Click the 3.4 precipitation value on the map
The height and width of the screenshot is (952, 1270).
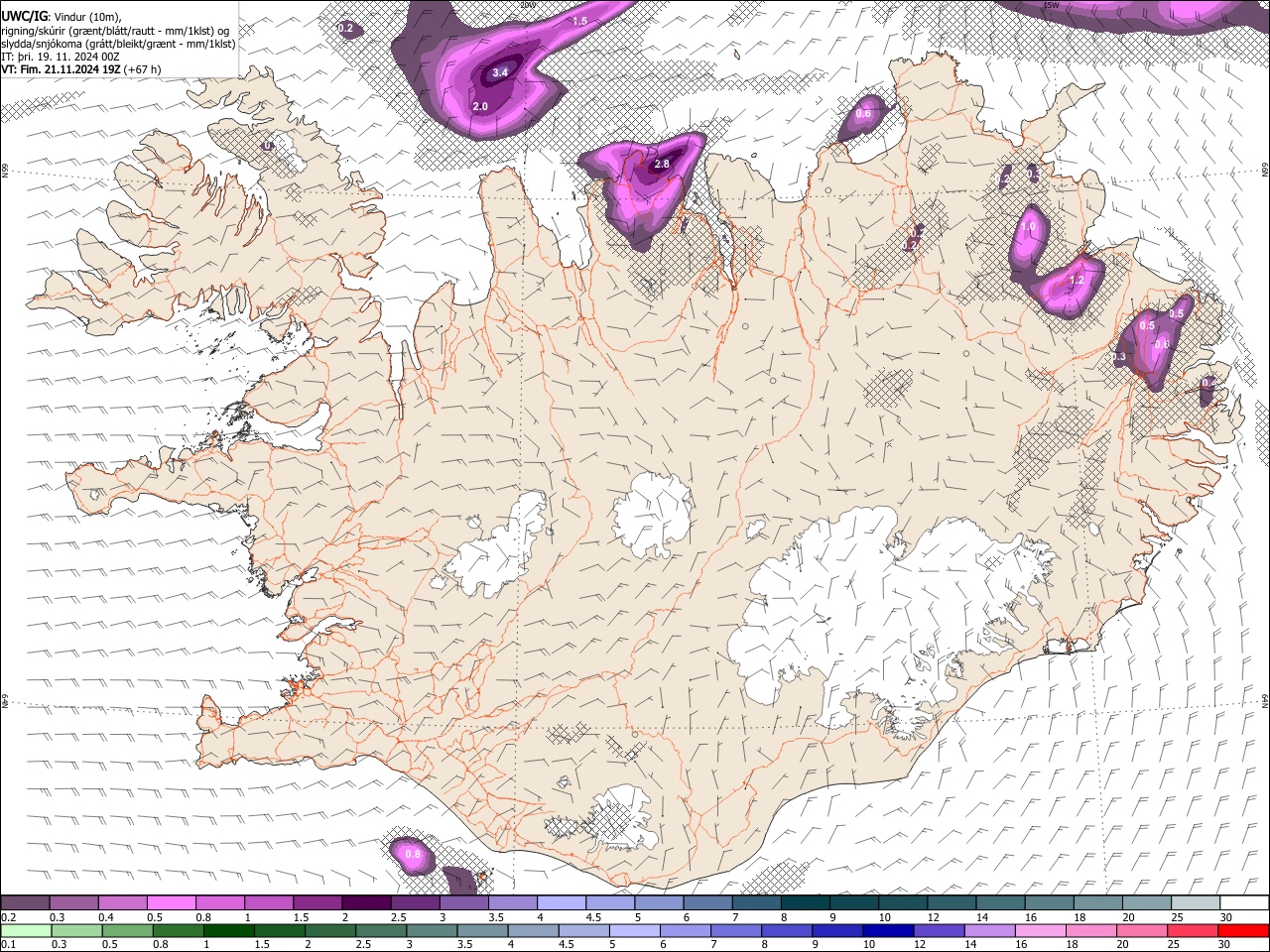[500, 72]
